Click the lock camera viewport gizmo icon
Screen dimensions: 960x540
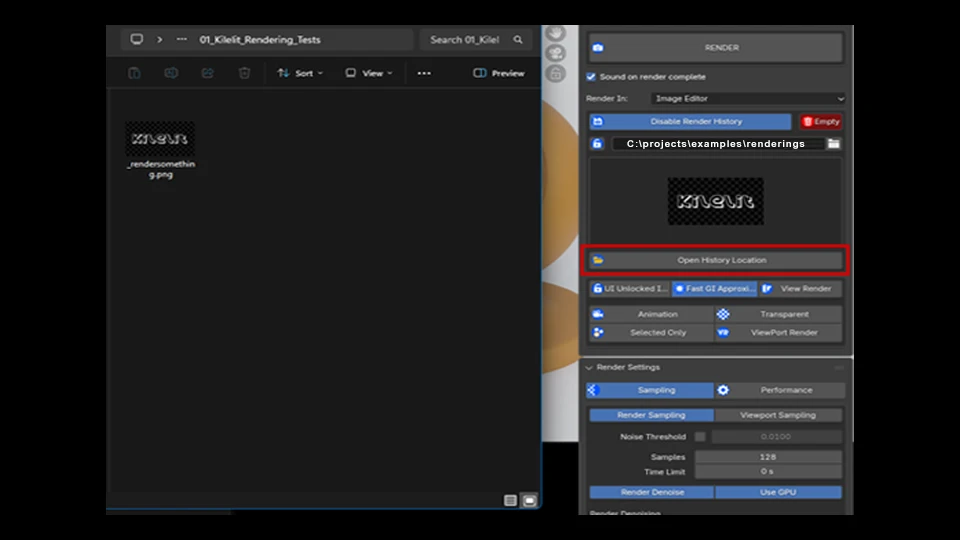coord(555,74)
